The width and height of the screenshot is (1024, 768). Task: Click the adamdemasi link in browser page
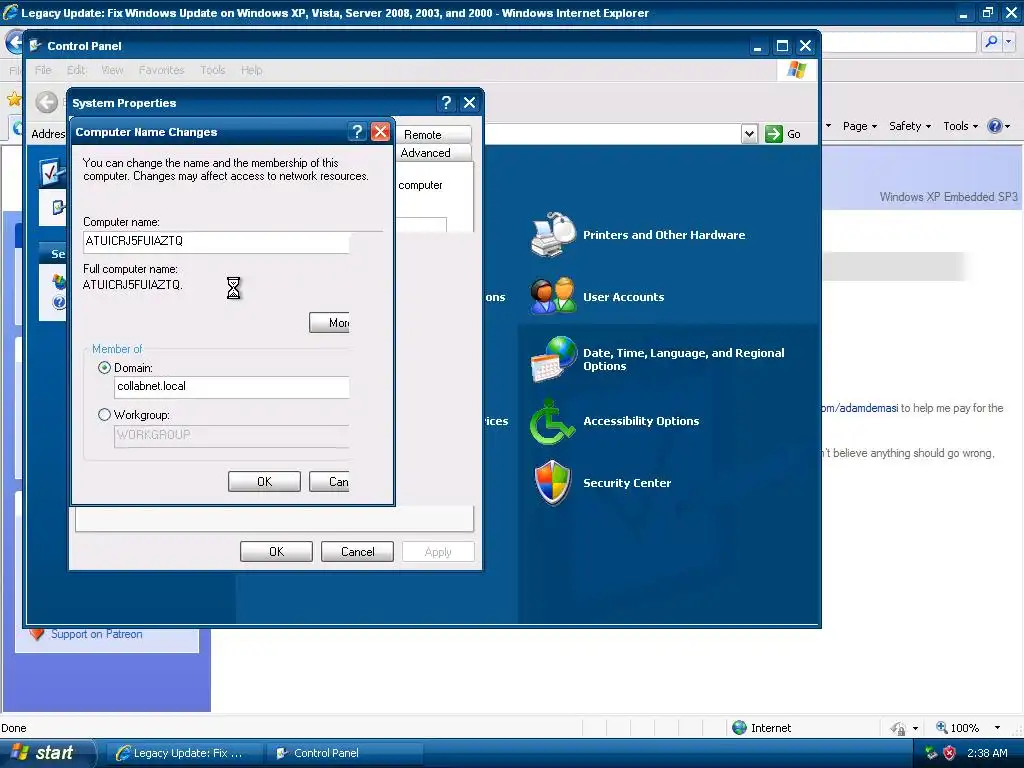(860, 408)
